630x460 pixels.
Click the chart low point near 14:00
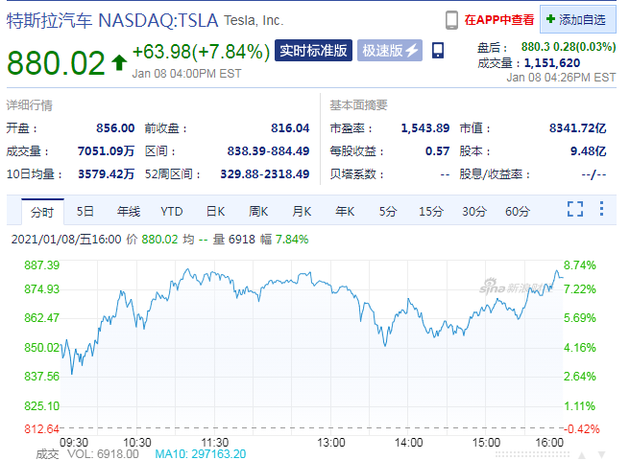[x=385, y=345]
